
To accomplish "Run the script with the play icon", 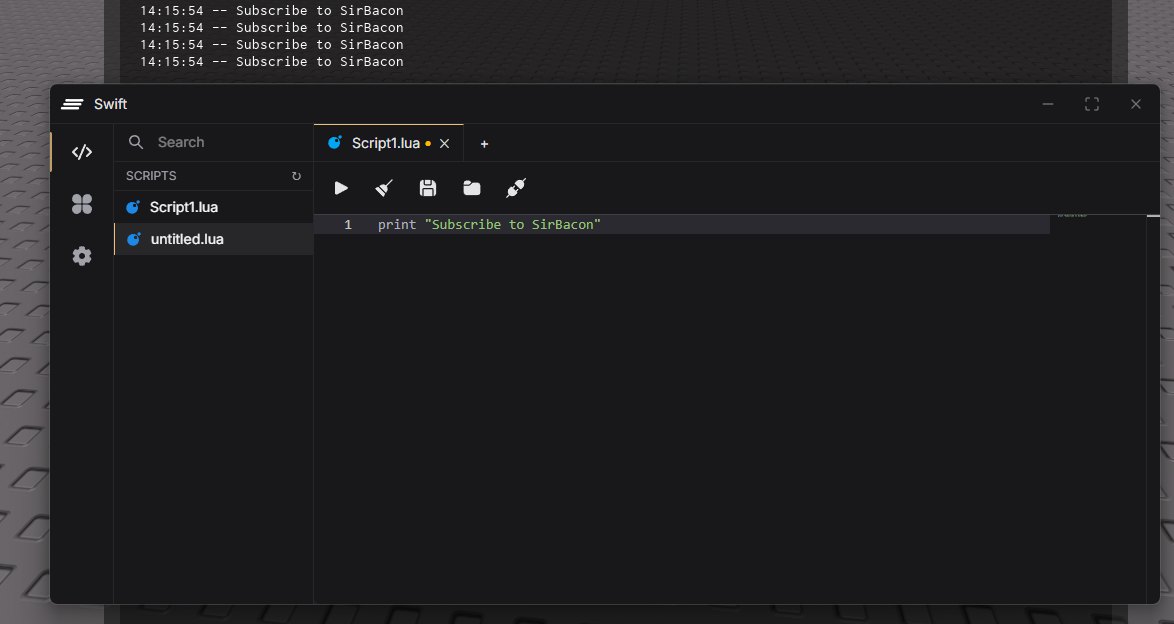I will 341,188.
